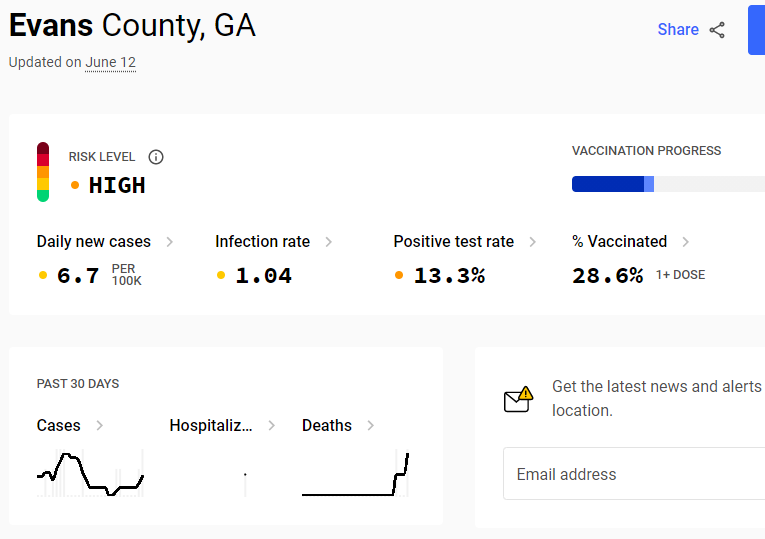The image size is (765, 539).
Task: Open the Deaths sparkline chart
Action: click(x=355, y=473)
